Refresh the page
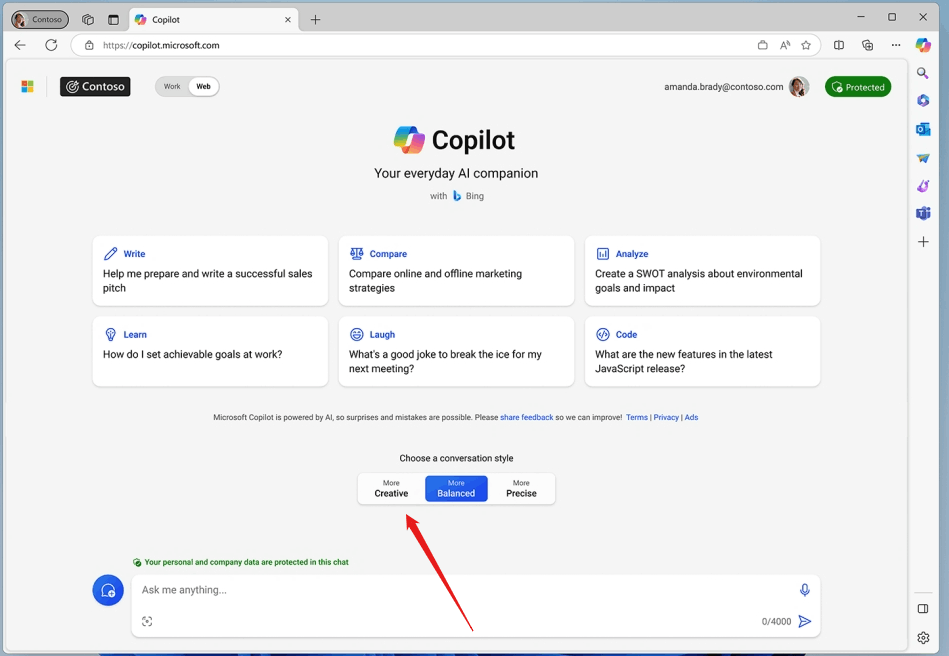 pos(51,45)
